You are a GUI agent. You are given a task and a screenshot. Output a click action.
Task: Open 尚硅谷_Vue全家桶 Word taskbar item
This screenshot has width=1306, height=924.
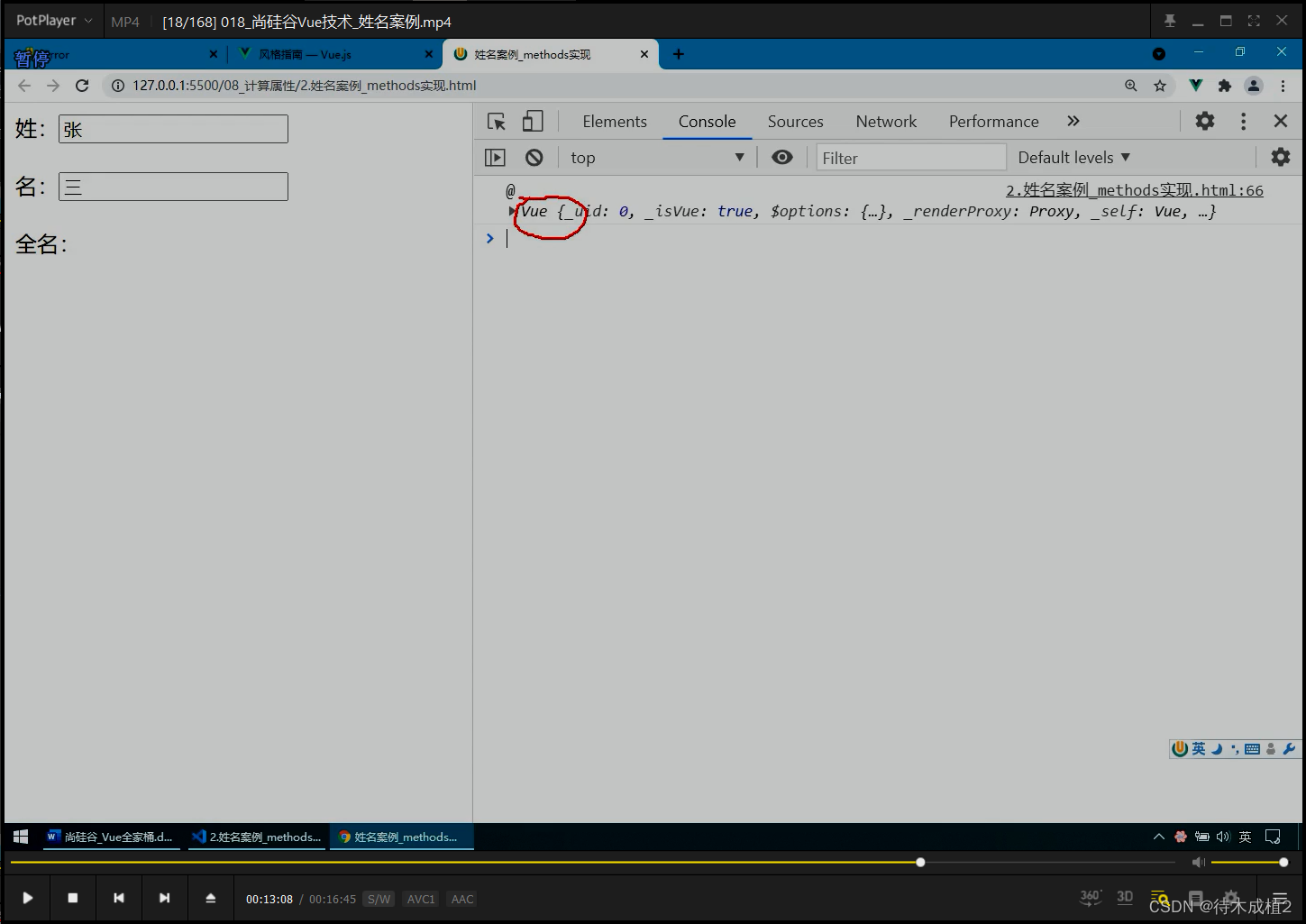tap(110, 837)
